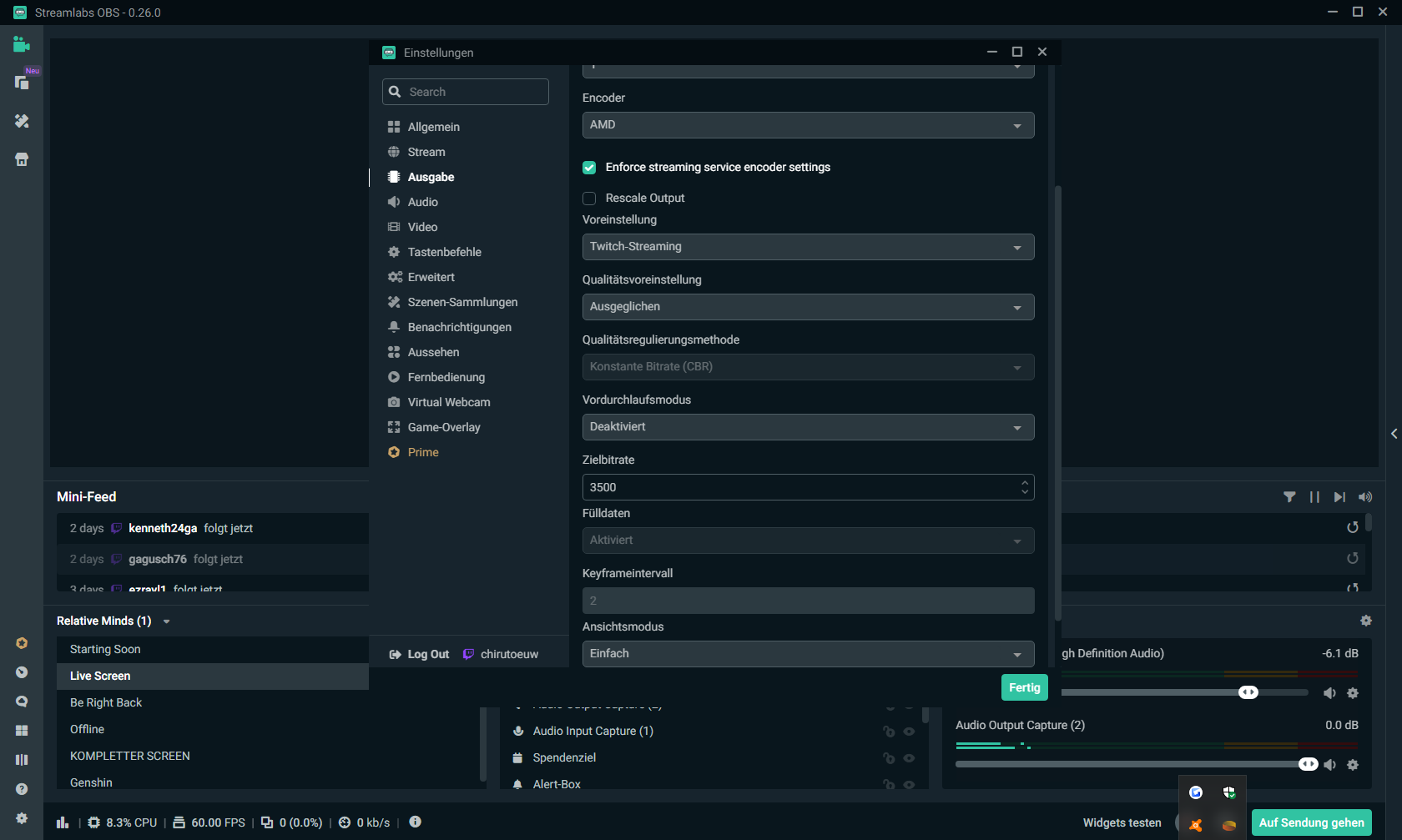Viewport: 1402px width, 840px height.
Task: Click the Fertig button
Action: point(1025,687)
